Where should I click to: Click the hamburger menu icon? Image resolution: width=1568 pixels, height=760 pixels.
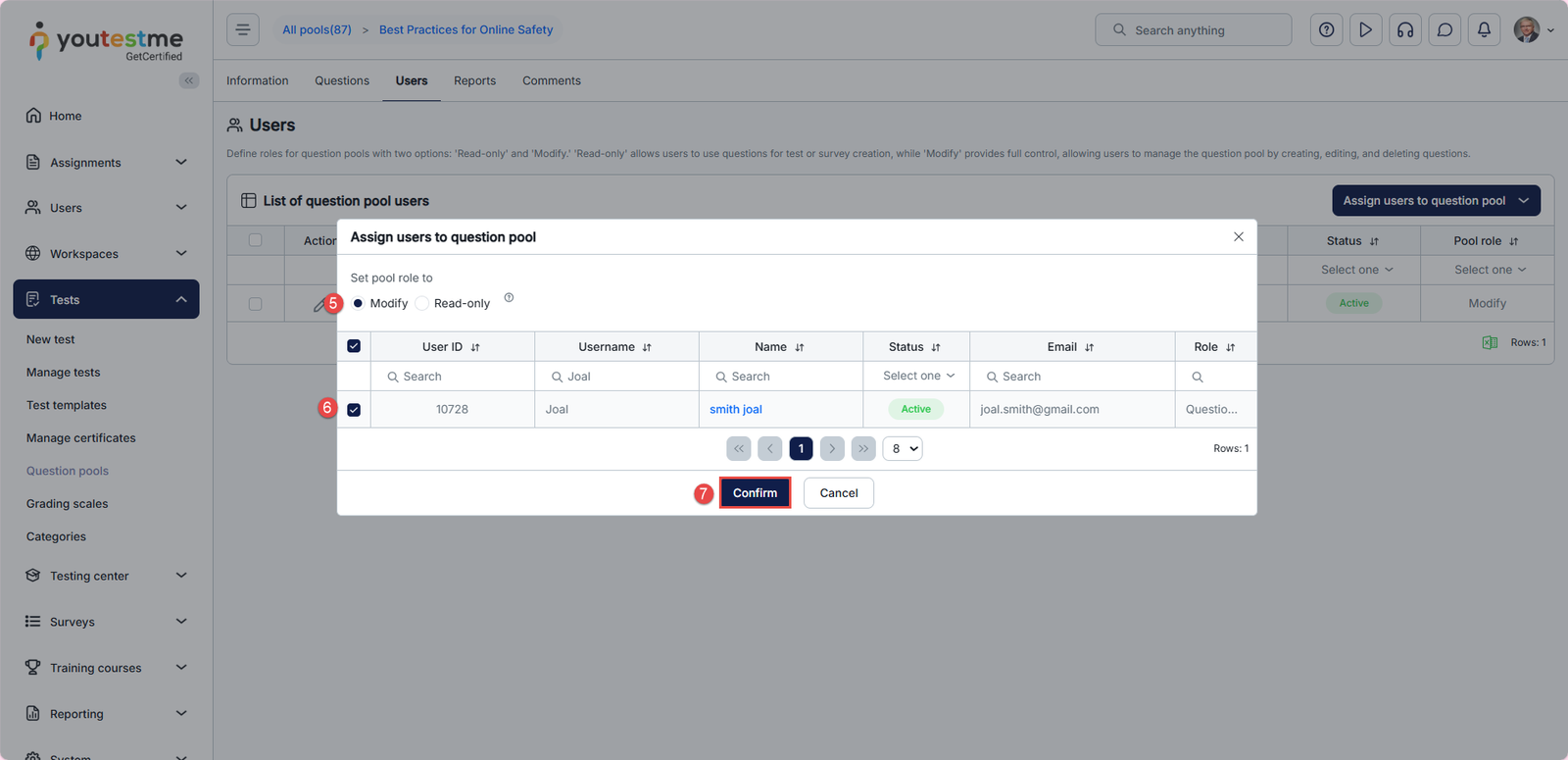tap(243, 29)
